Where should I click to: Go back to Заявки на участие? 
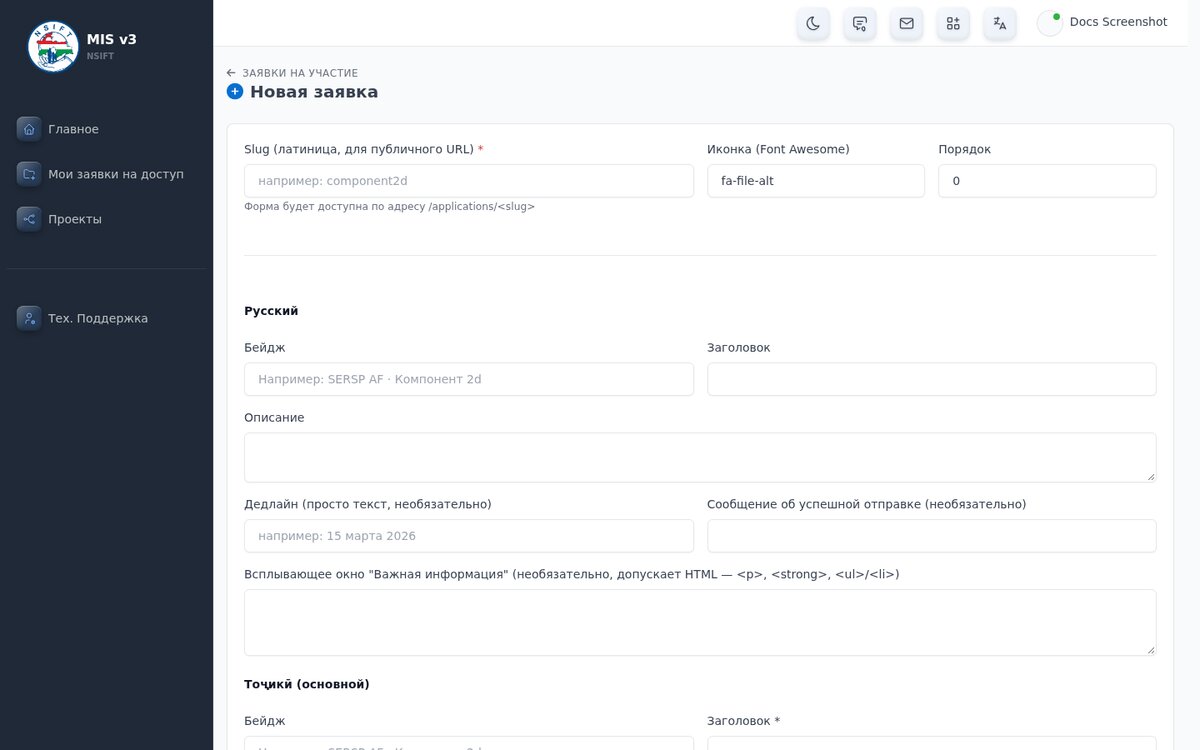coord(292,73)
